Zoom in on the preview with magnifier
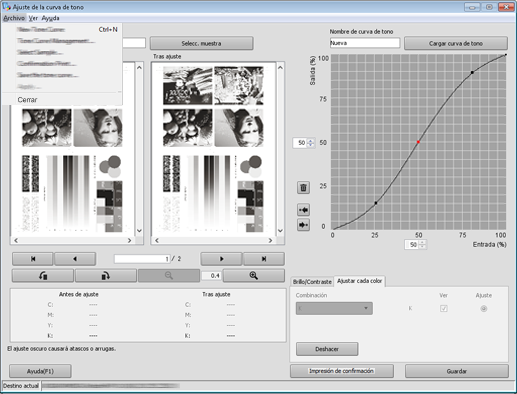The height and width of the screenshot is (394, 517). coord(254,276)
